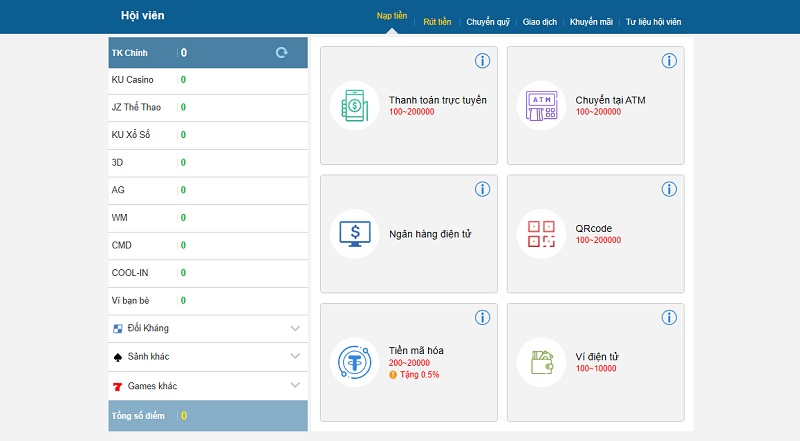Image resolution: width=800 pixels, height=441 pixels.
Task: Open info icon on Chuyển tại ATM card
Action: click(x=669, y=61)
